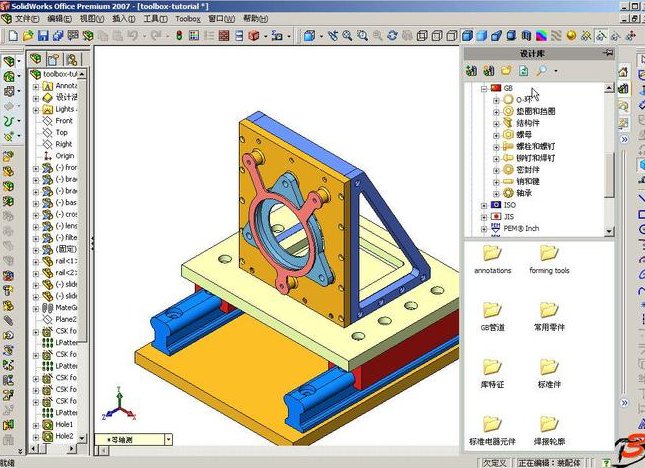Click the Rebuild traffic light icon
Screen dimensions: 645x468
coord(179,36)
